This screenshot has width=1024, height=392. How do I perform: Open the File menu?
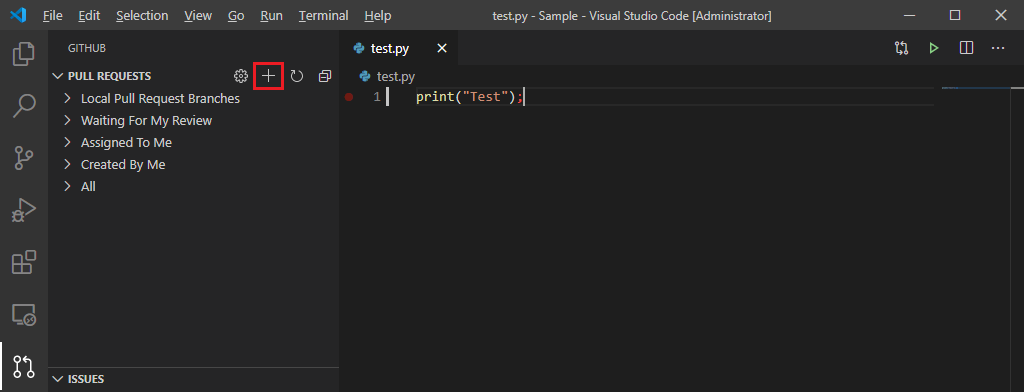tap(53, 15)
